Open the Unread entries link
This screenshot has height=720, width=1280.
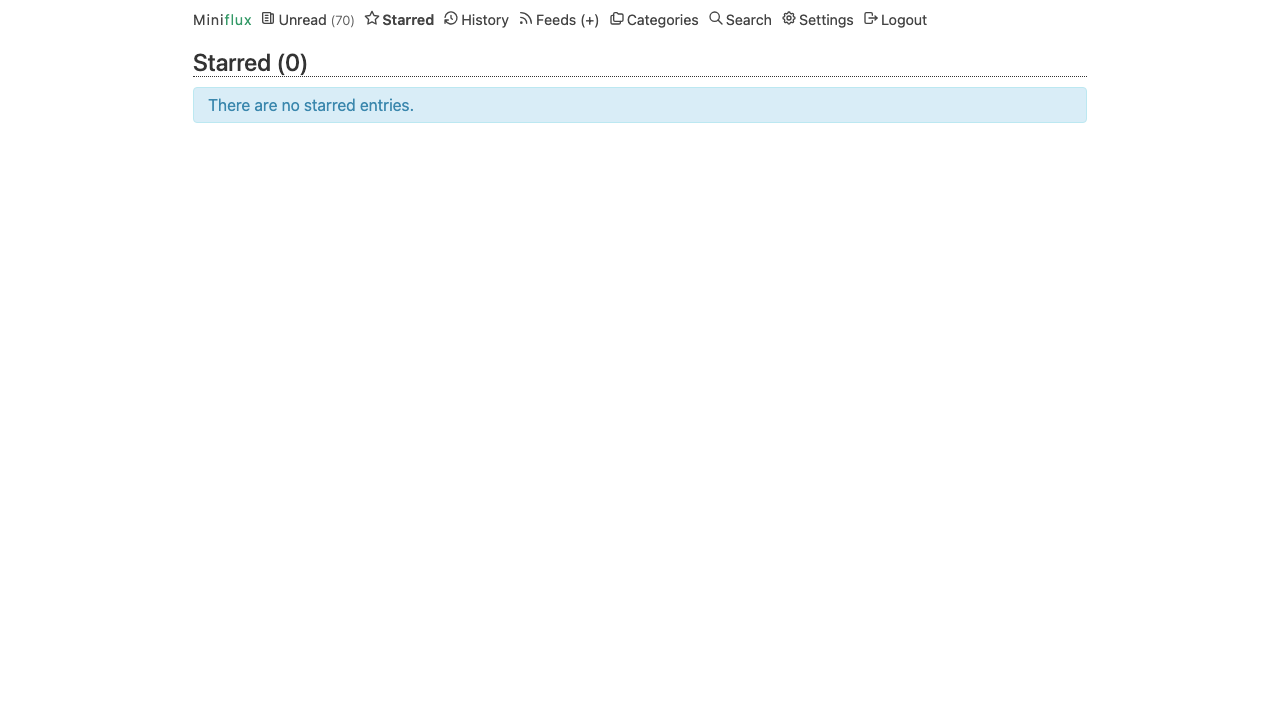click(x=302, y=20)
